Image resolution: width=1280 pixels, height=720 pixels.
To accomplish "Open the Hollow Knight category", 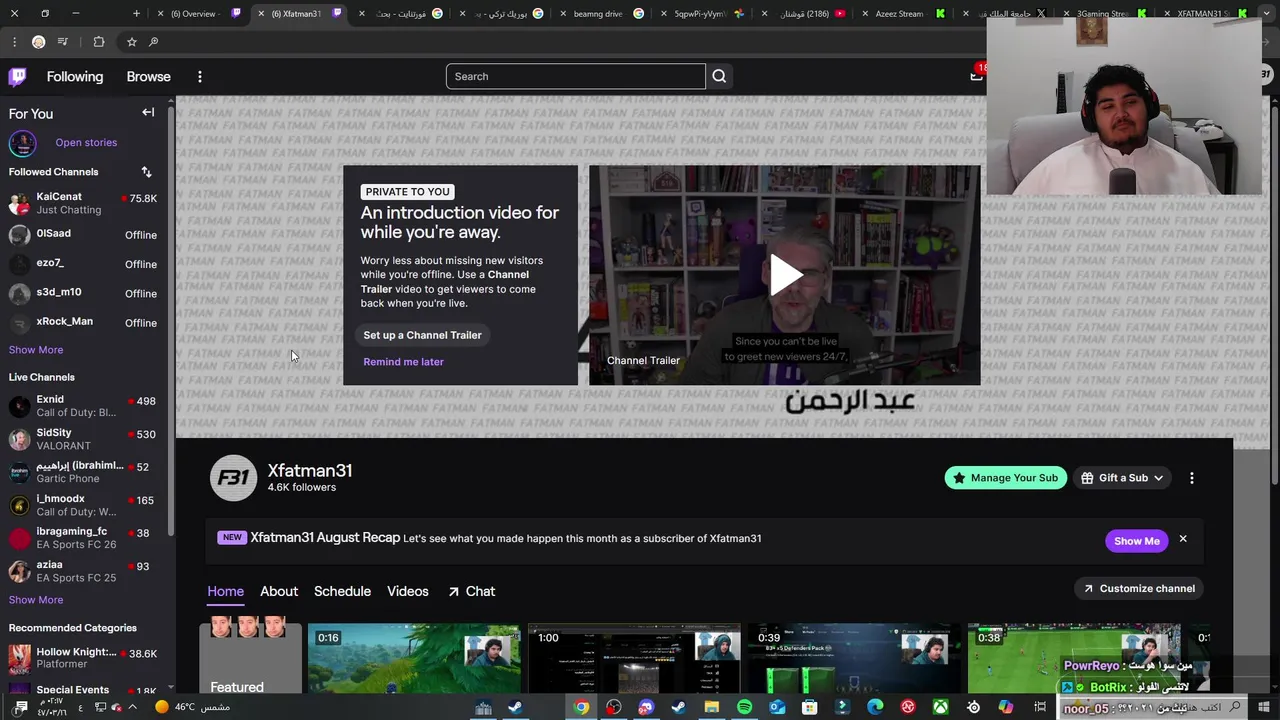I will point(84,658).
